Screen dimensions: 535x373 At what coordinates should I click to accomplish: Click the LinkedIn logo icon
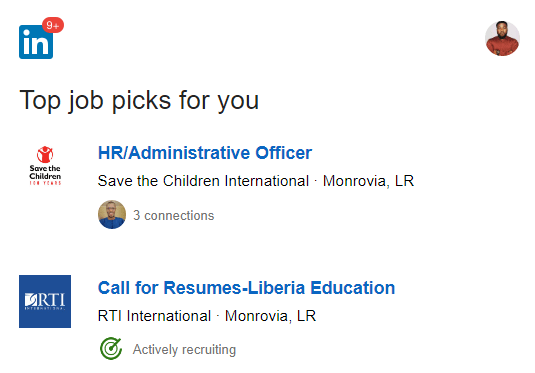tap(36, 42)
